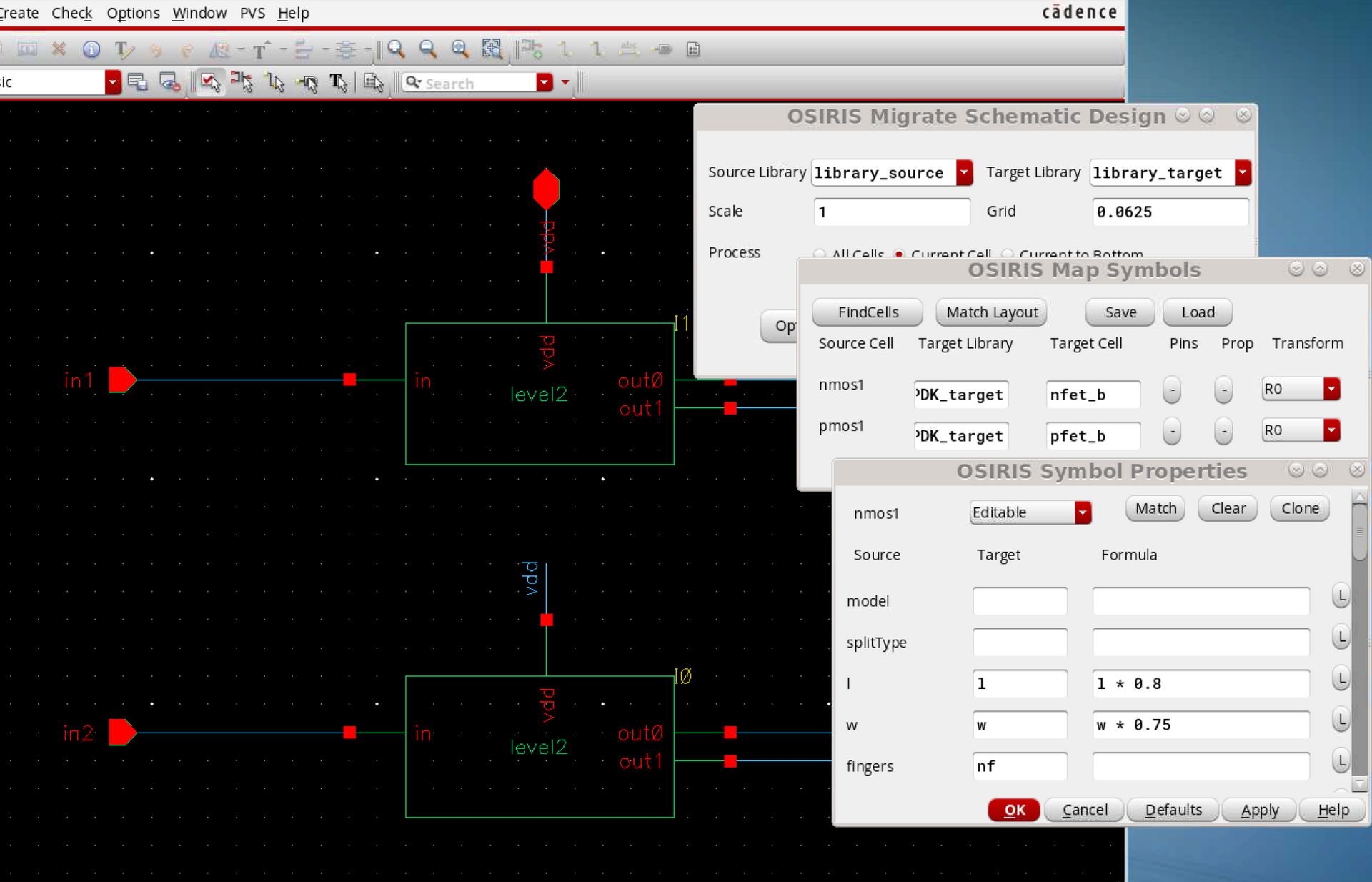Click Load in Map Symbols dialog
Viewport: 1372px width, 882px height.
1198,312
